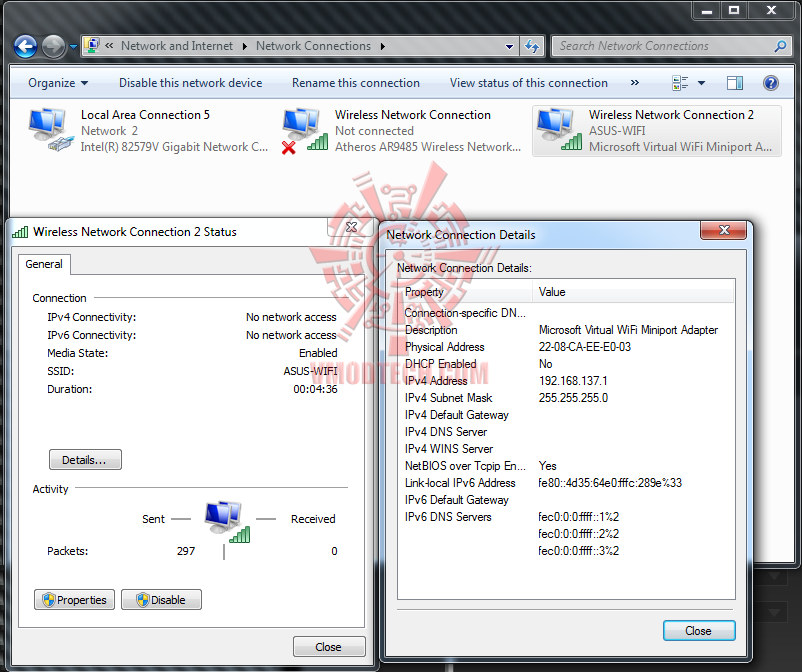Open recent pages dropdown beside navigation arrows
This screenshot has height=672, width=802.
pos(73,47)
